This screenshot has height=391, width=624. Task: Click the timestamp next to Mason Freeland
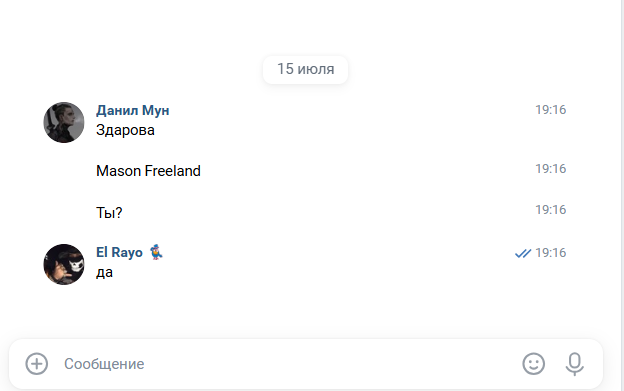[x=550, y=169]
